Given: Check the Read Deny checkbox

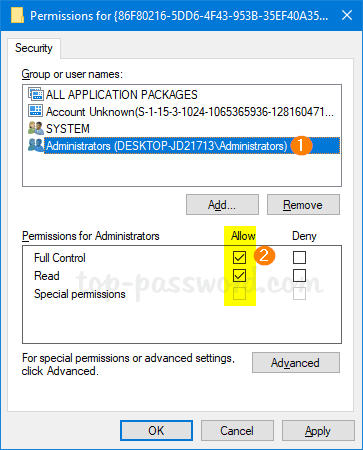Looking at the screenshot, I should [299, 275].
